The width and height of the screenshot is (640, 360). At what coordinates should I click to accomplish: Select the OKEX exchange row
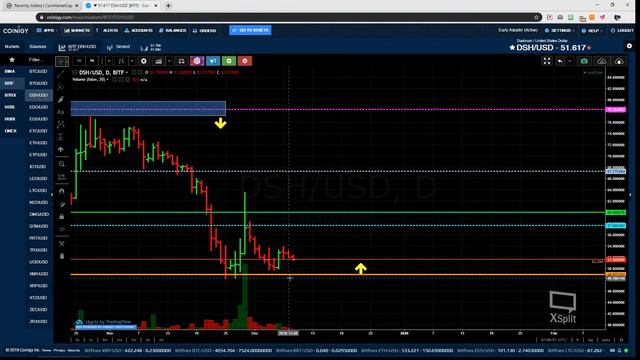click(11, 131)
